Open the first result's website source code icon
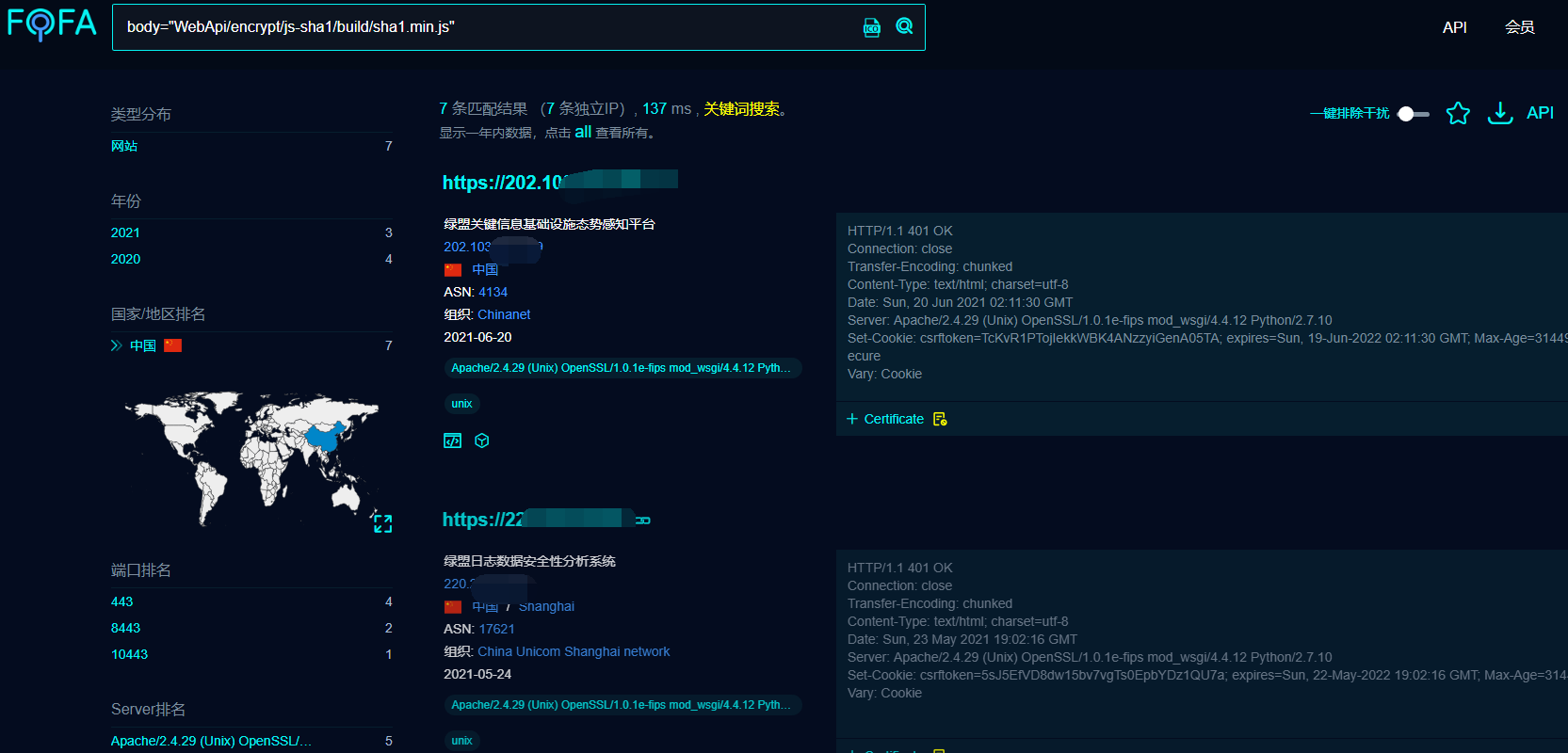Screen dimensions: 1568x753 click(x=453, y=441)
